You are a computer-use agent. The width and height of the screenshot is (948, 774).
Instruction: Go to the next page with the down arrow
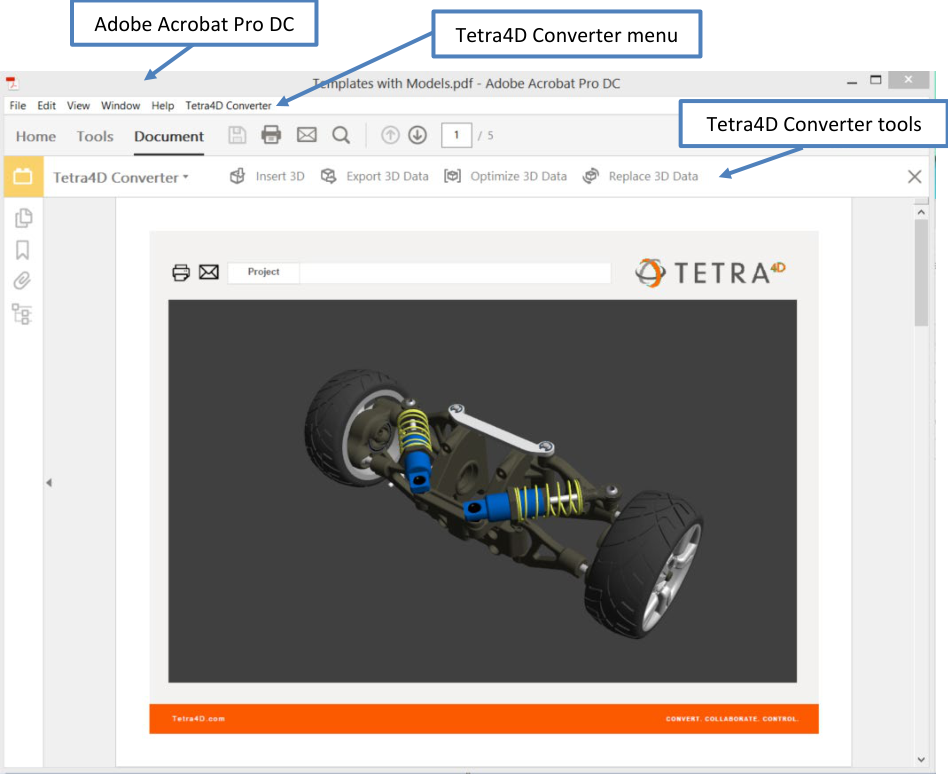pyautogui.click(x=418, y=135)
